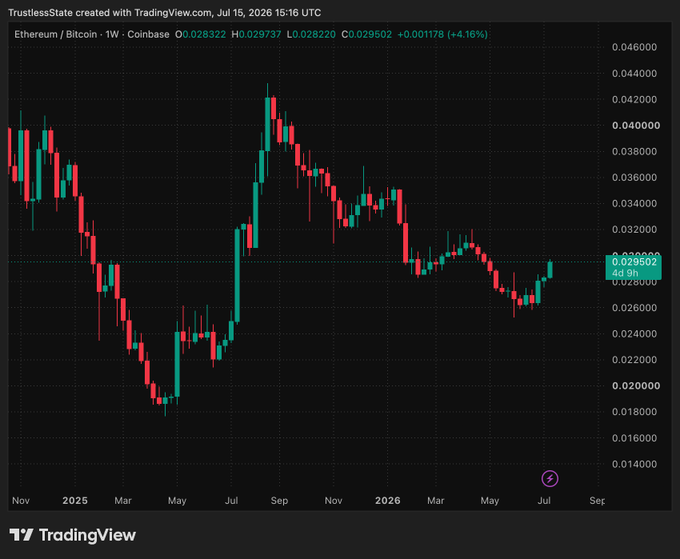Click the 0.014000 price axis label
This screenshot has width=680, height=559.
click(x=634, y=464)
